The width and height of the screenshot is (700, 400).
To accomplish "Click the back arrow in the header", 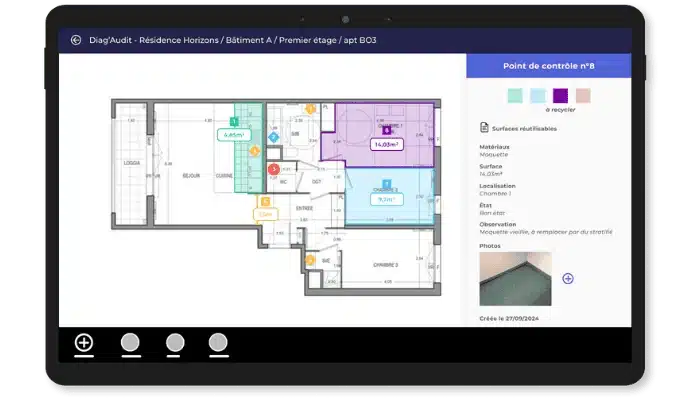I will tap(76, 40).
